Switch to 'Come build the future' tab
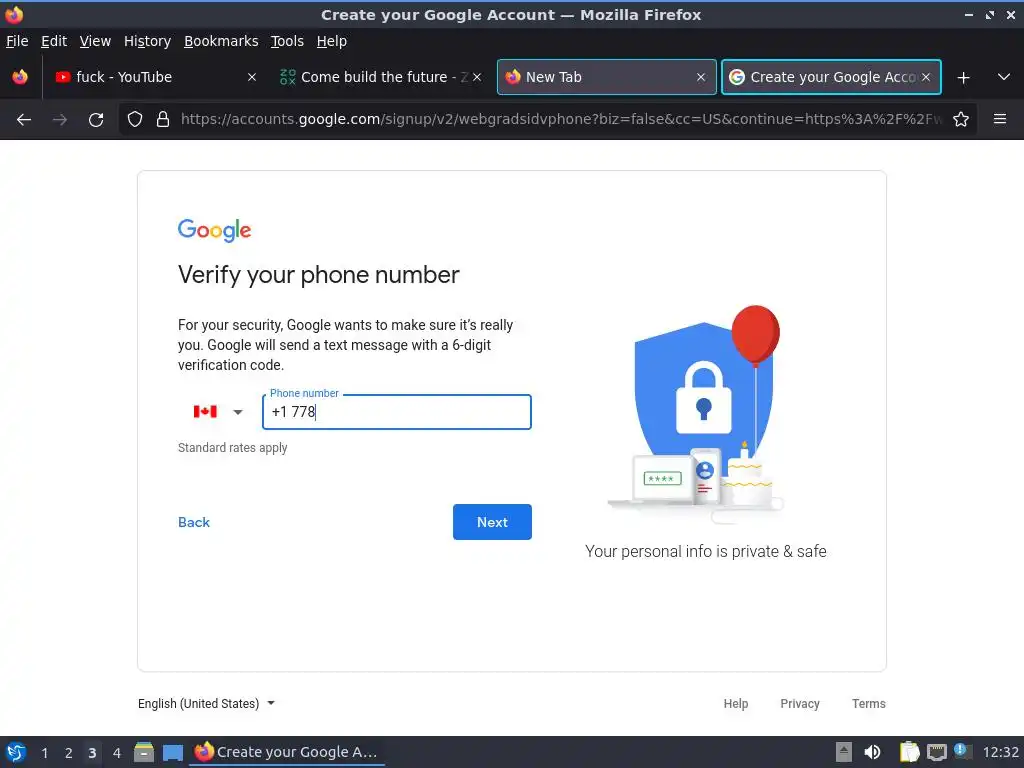 381,77
